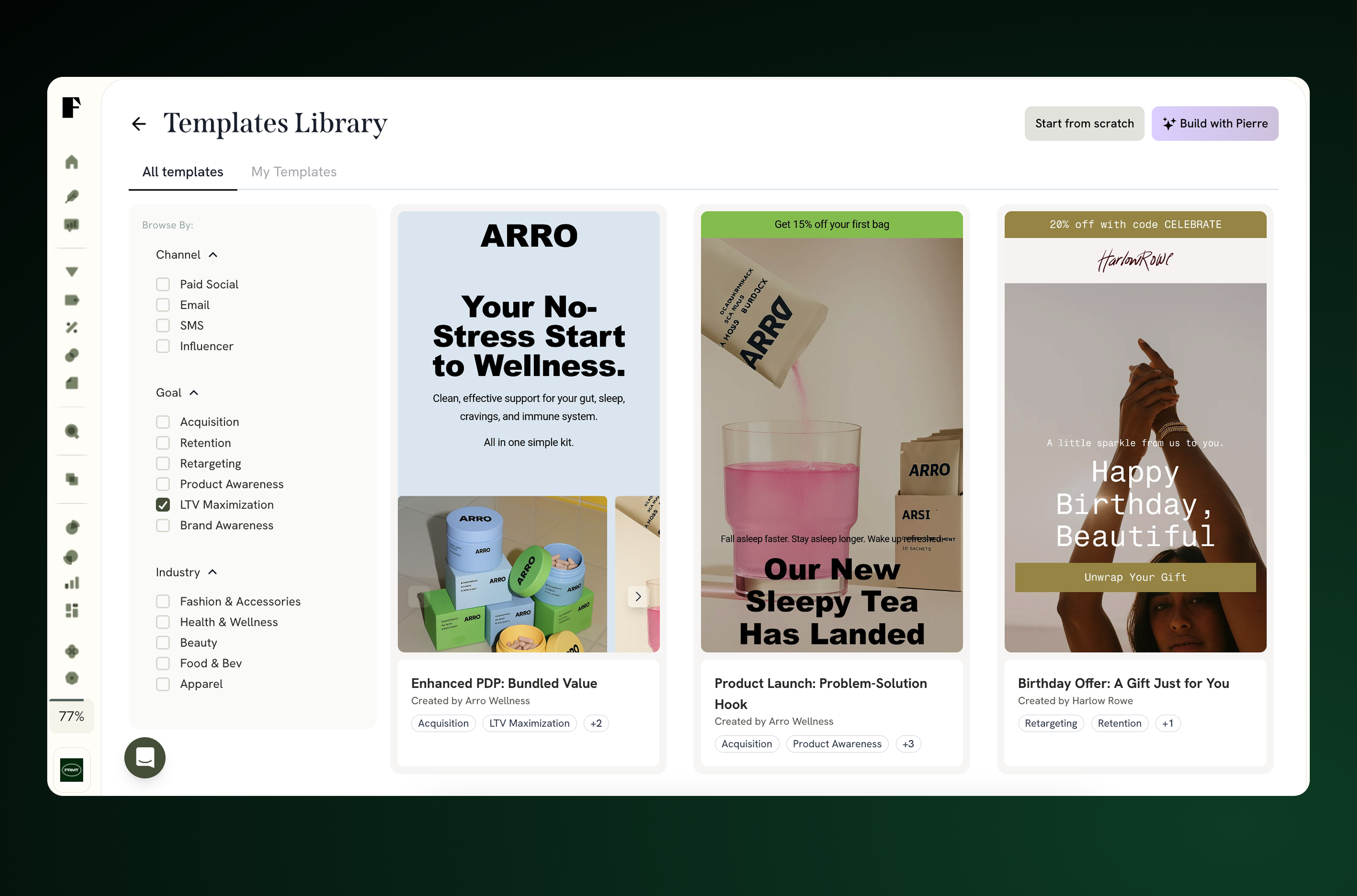The height and width of the screenshot is (896, 1357).
Task: Click the downward triangle funnel sidebar icon
Action: point(71,271)
